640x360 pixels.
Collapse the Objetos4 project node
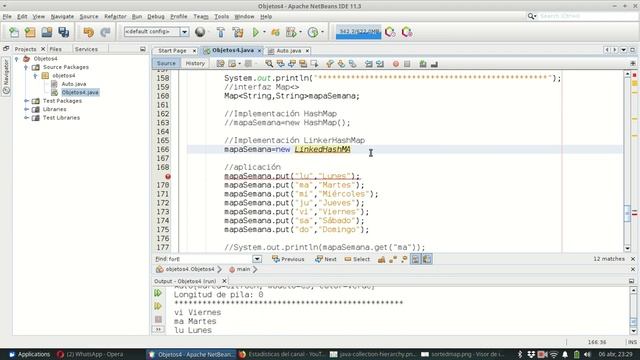pos(17,59)
